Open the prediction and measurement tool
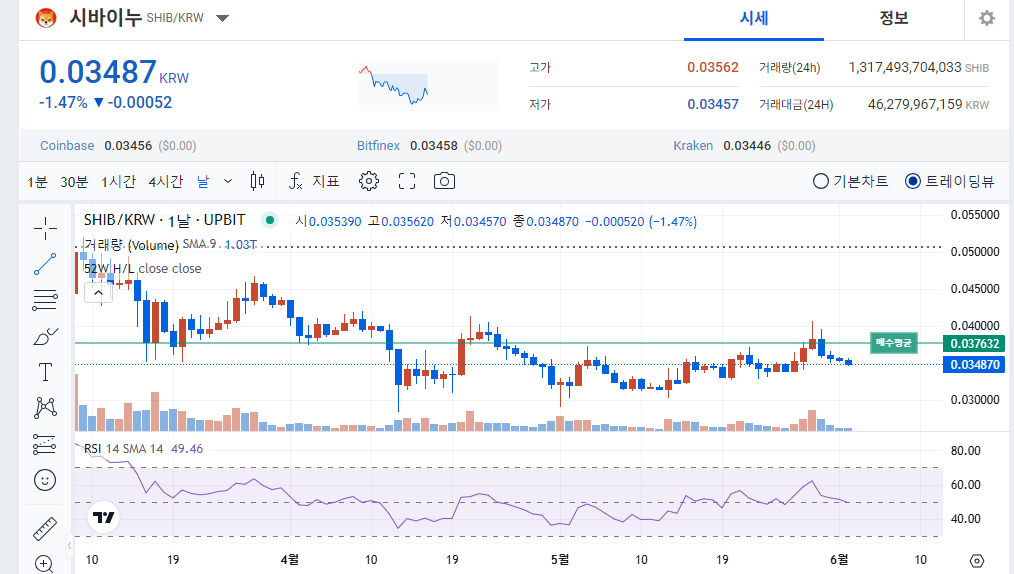Viewport: 1014px width, 574px height. pyautogui.click(x=45, y=444)
